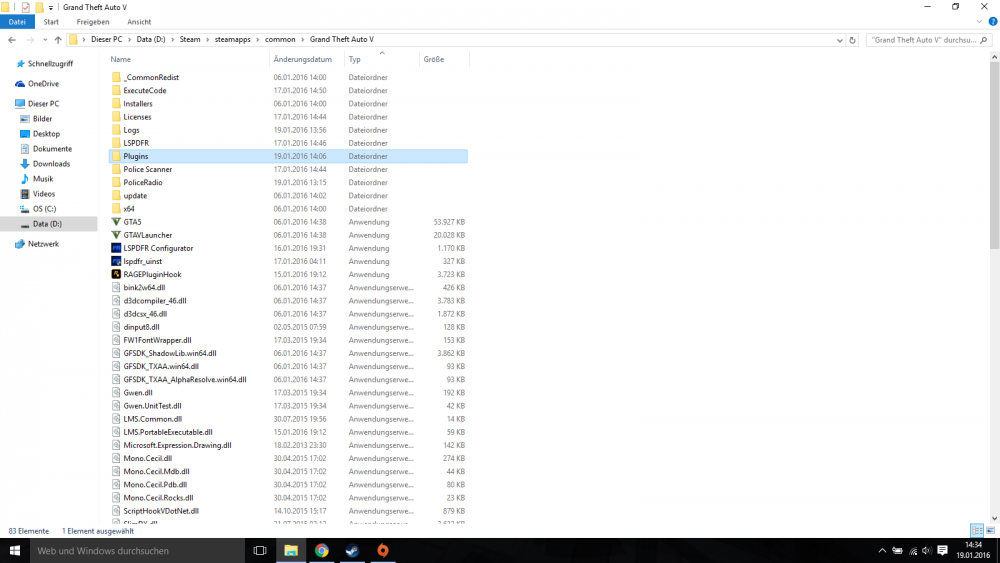Open quick access toolbar customize dropdown
Viewport: 1000px width, 563px height.
[51, 8]
